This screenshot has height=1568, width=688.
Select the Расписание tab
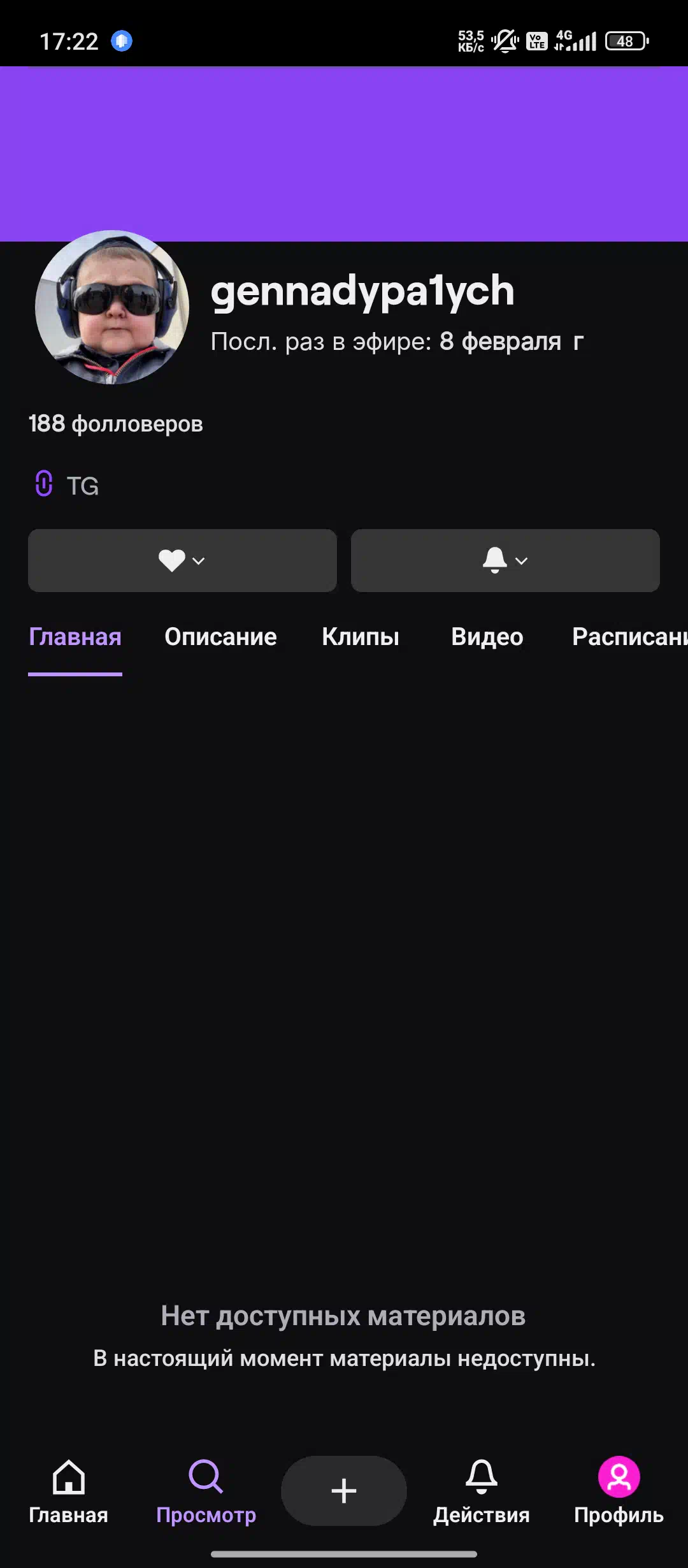pyautogui.click(x=629, y=637)
